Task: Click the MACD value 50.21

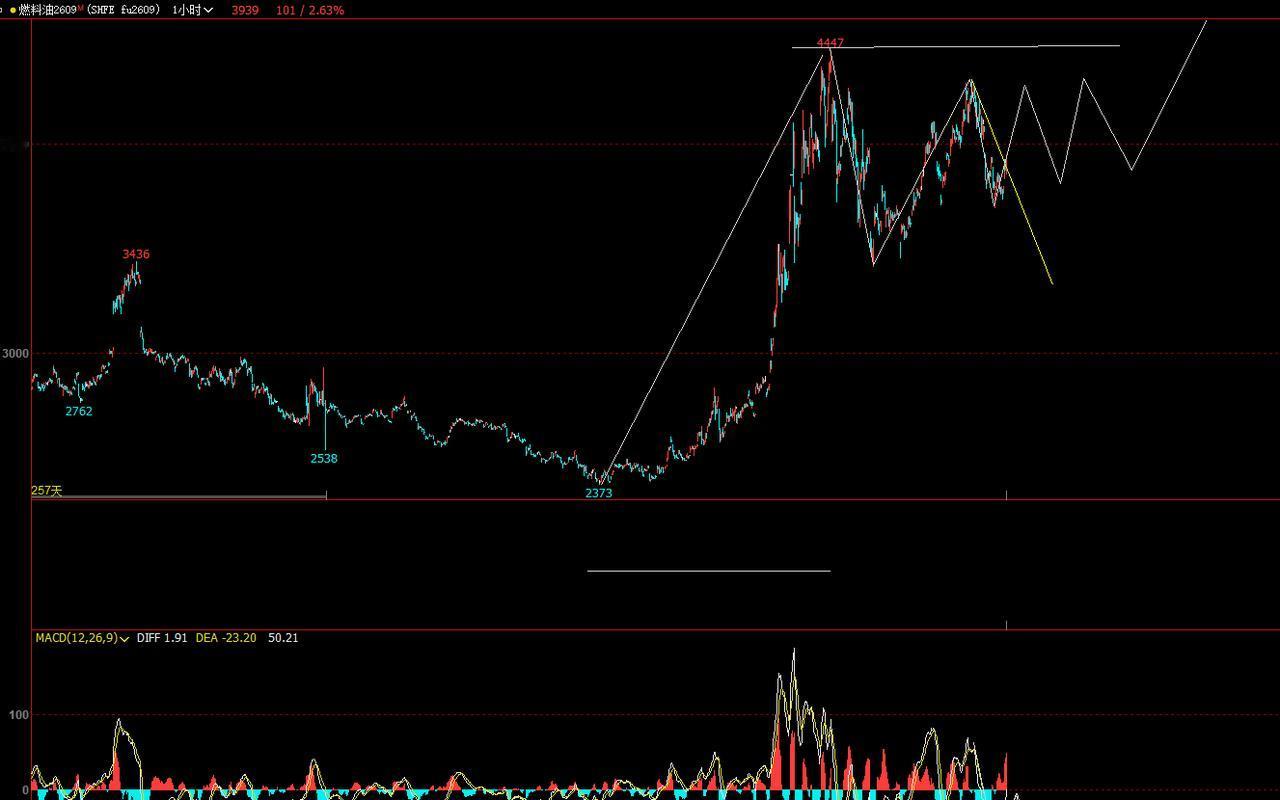Action: point(283,638)
